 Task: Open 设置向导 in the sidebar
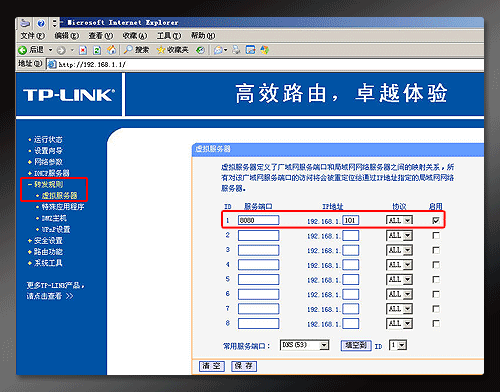pyautogui.click(x=48, y=151)
